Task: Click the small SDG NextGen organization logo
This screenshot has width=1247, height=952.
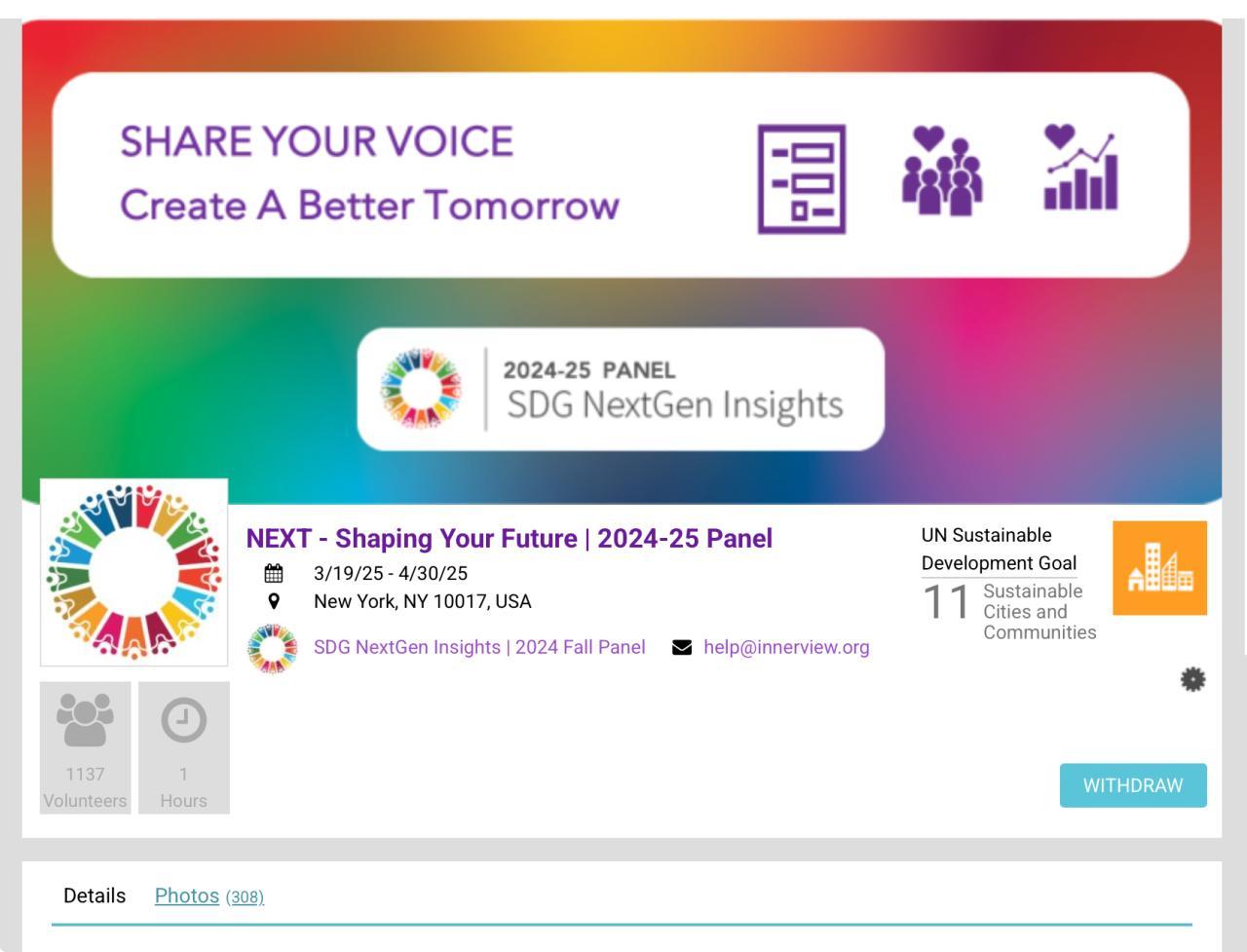Action: (272, 649)
